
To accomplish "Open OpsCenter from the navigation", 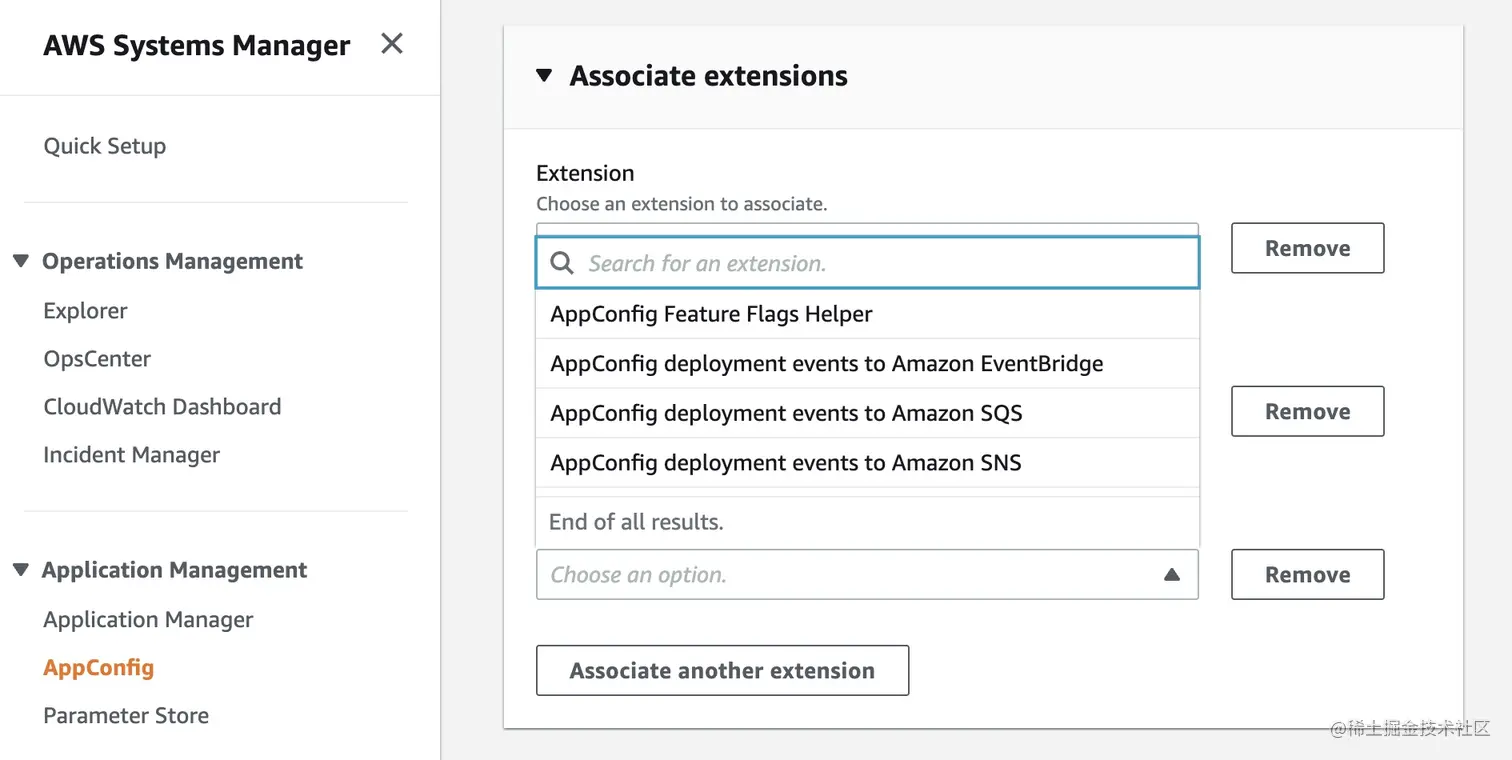I will [98, 359].
